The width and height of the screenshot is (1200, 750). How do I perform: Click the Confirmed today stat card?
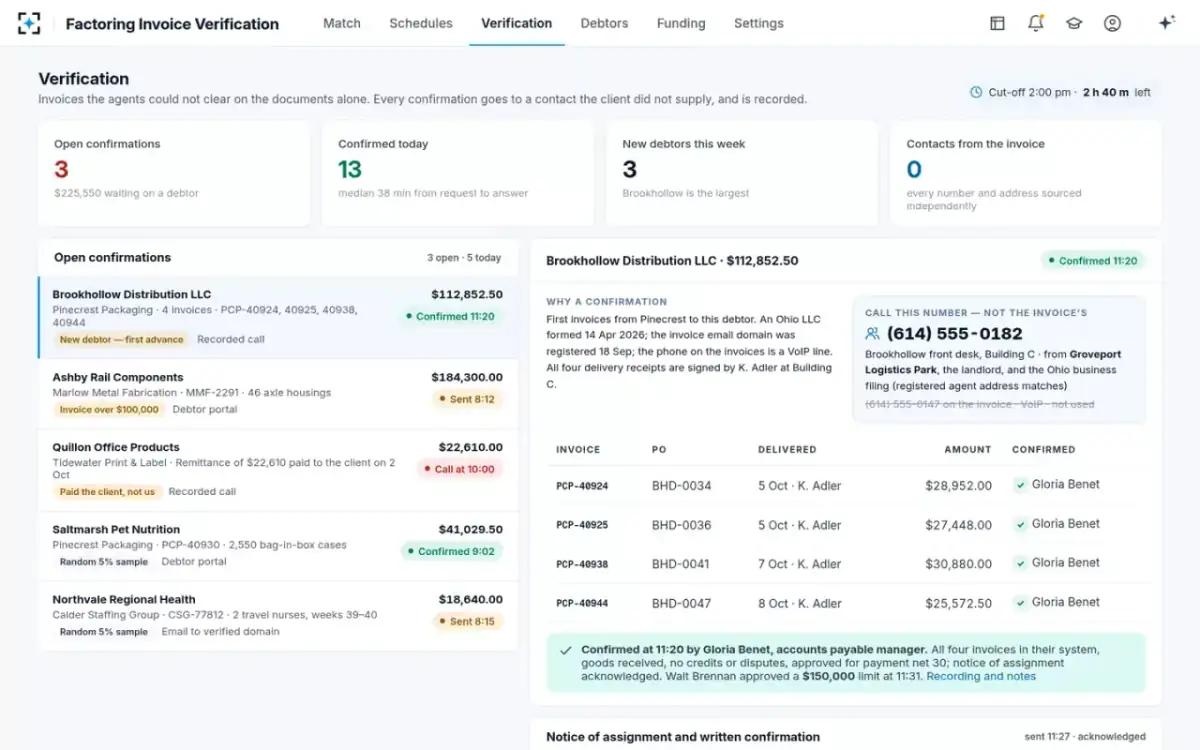pos(458,174)
